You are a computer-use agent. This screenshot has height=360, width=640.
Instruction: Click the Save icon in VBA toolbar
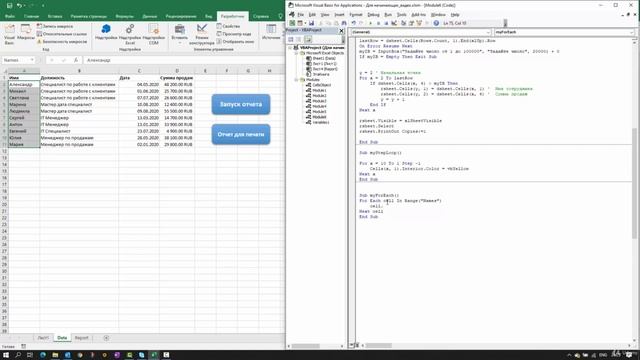[311, 23]
